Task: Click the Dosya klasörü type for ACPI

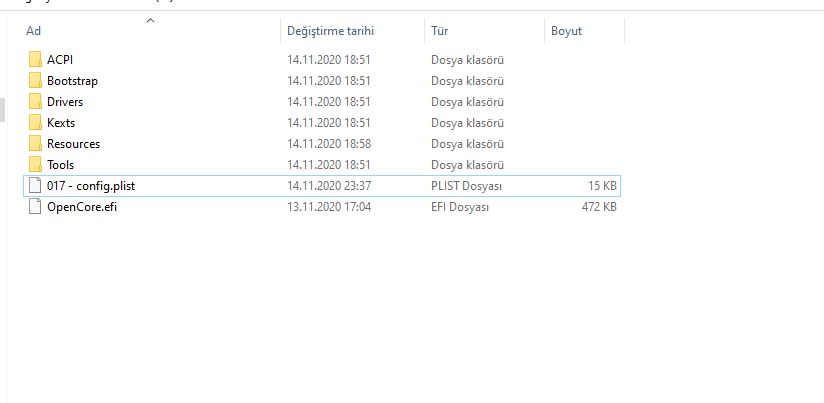Action: [x=468, y=60]
